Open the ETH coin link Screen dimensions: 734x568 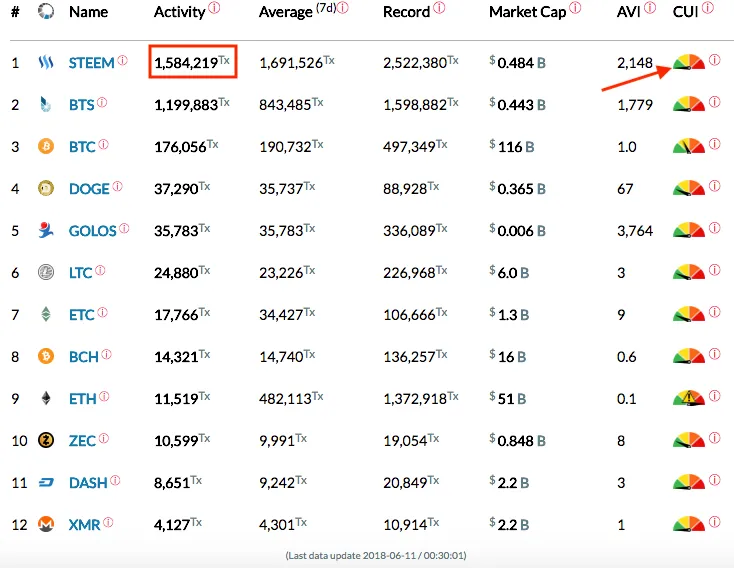(82, 399)
